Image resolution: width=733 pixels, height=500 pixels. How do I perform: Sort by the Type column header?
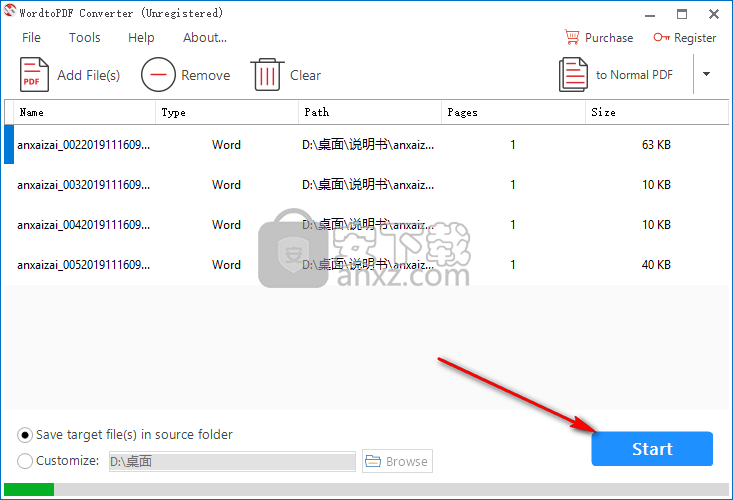227,112
